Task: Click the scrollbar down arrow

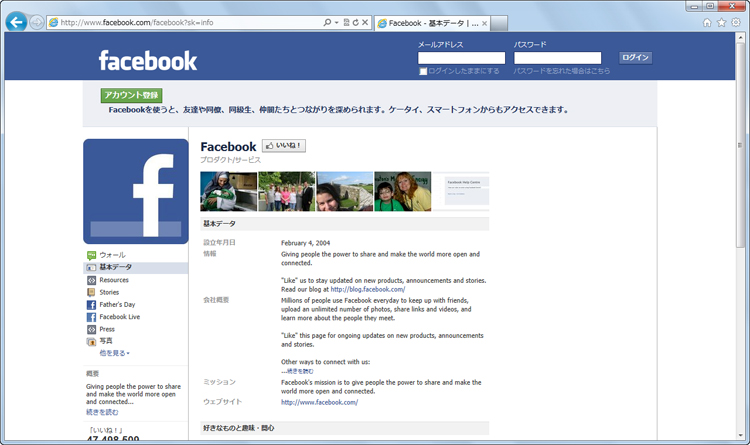Action: point(740,435)
